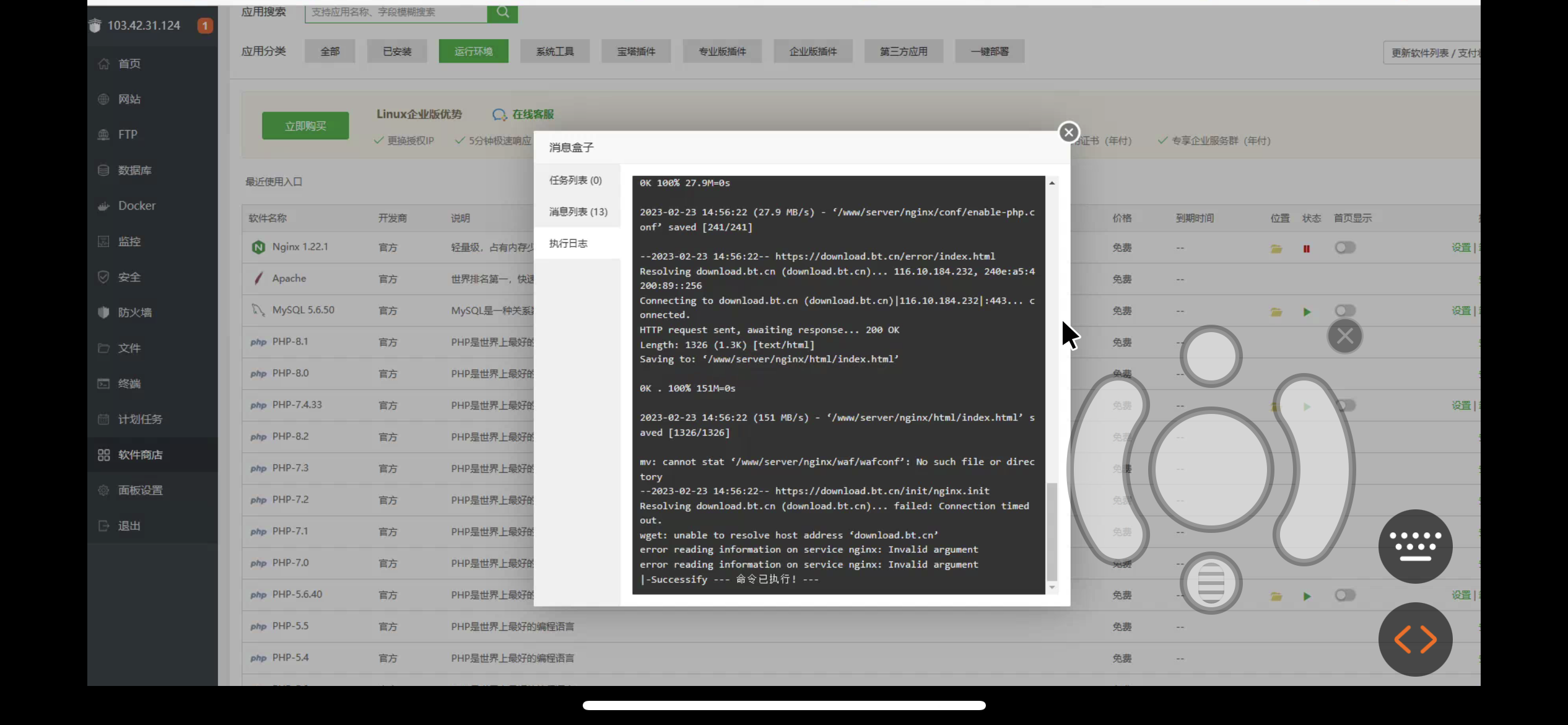Click the Nginx 1.22.1 software name

[x=300, y=247]
